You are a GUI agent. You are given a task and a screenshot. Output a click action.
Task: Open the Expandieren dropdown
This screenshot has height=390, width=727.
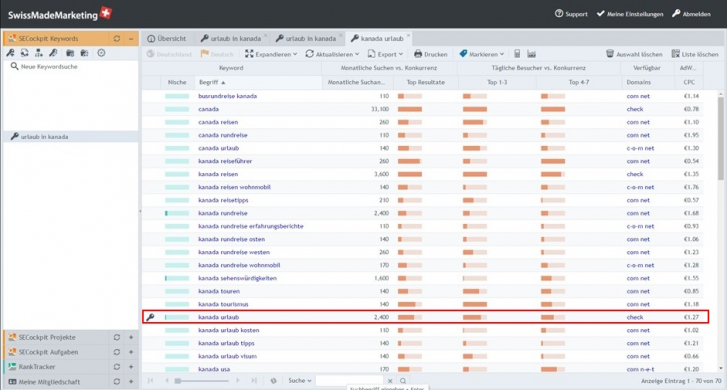pyautogui.click(x=271, y=54)
